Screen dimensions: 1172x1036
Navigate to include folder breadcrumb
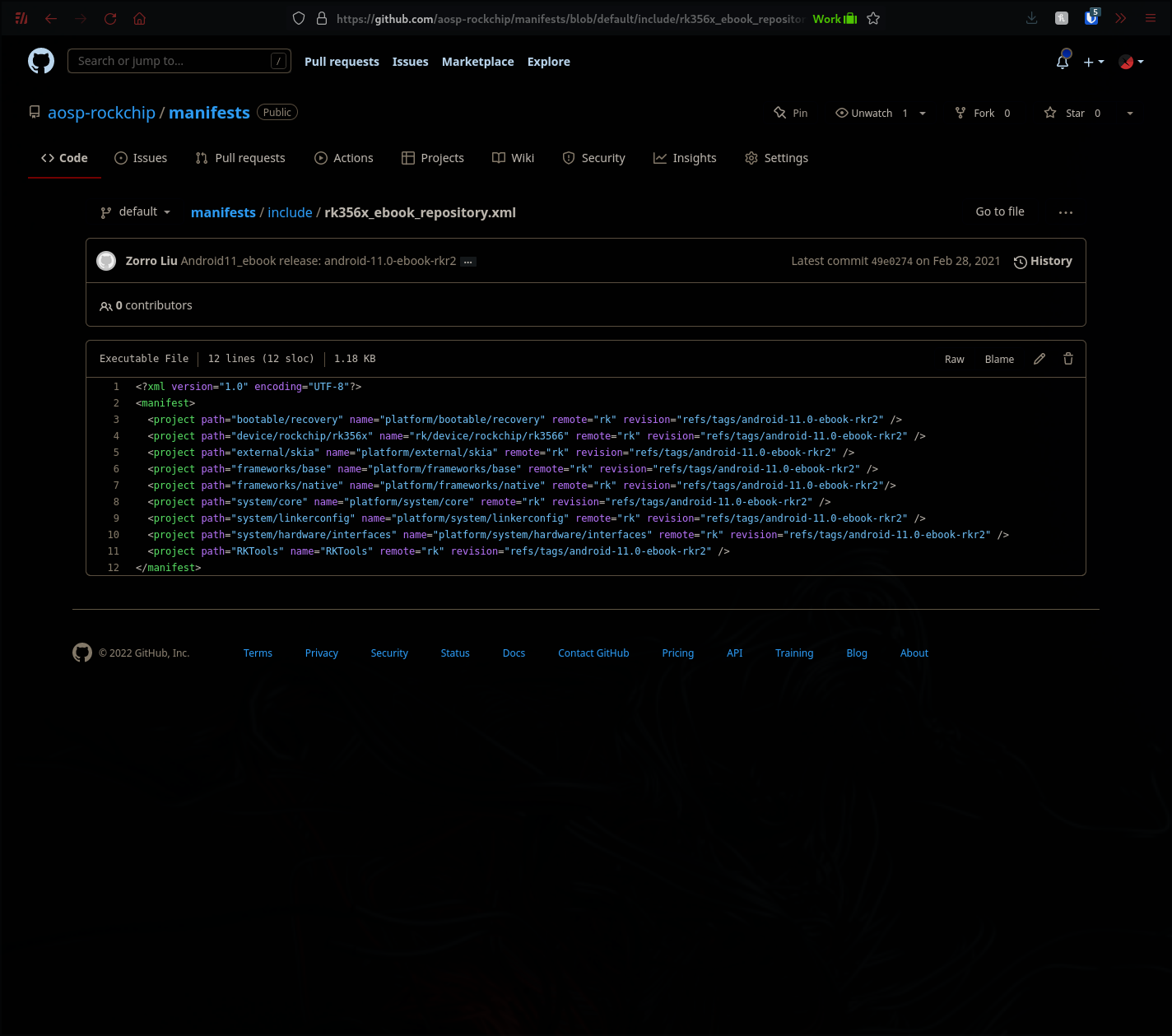(x=290, y=212)
